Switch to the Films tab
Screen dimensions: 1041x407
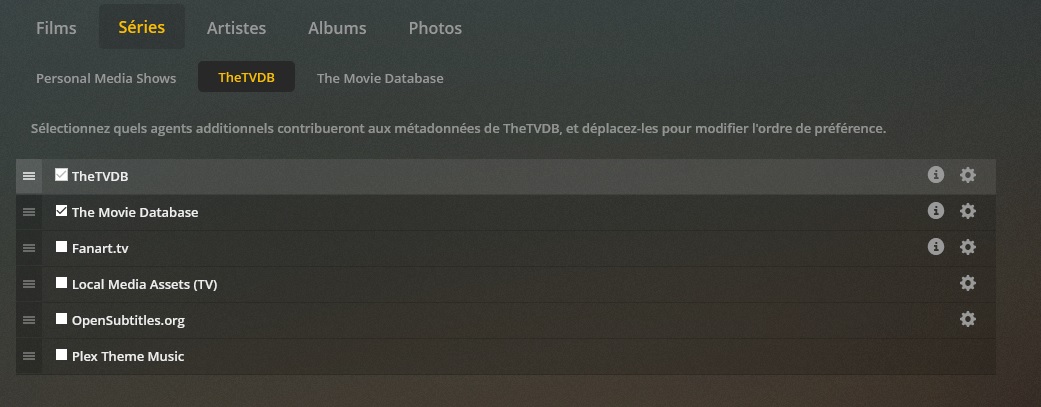pos(56,28)
